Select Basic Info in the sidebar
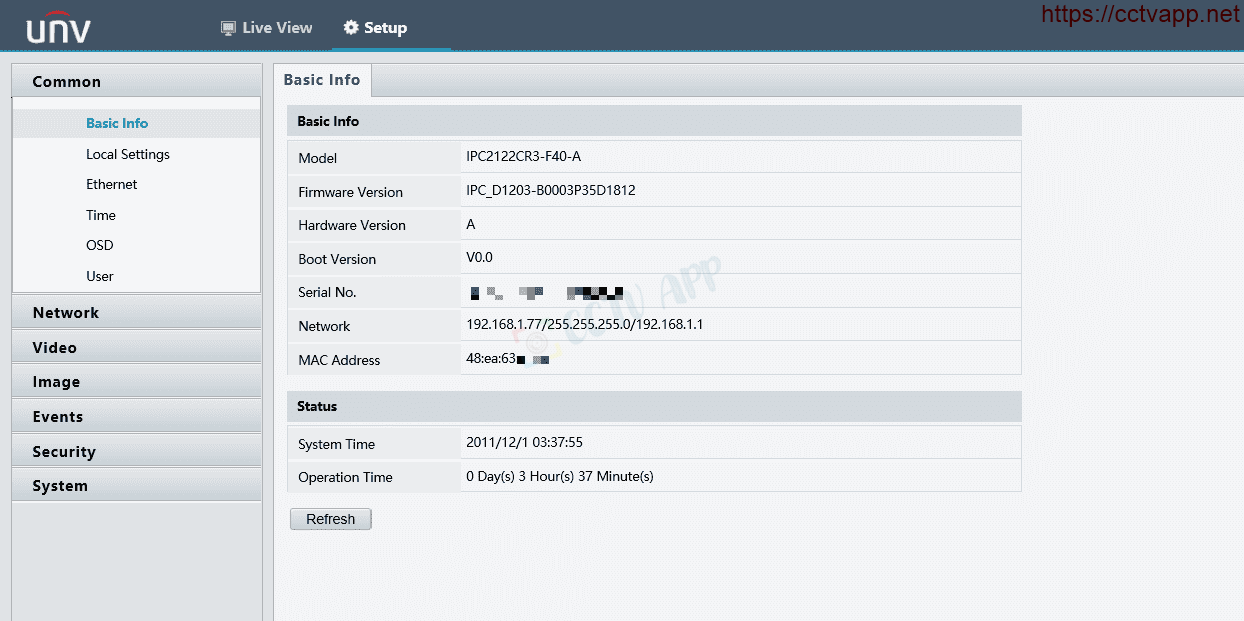This screenshot has width=1244, height=621. click(117, 123)
